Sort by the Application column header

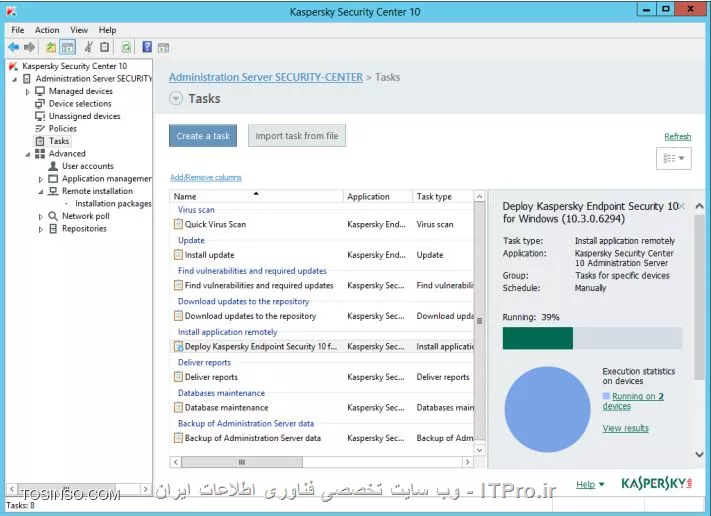(x=377, y=196)
